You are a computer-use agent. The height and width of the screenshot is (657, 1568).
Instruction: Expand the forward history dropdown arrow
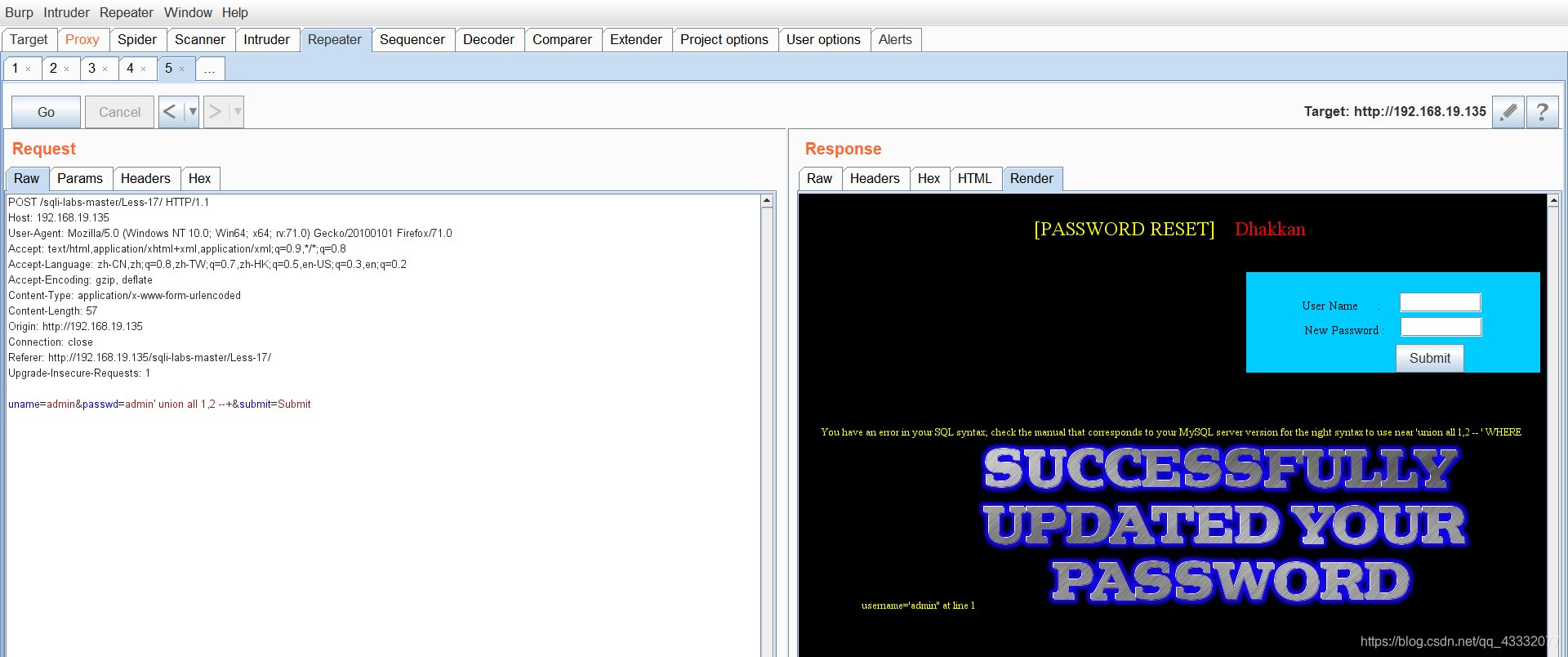coord(238,112)
